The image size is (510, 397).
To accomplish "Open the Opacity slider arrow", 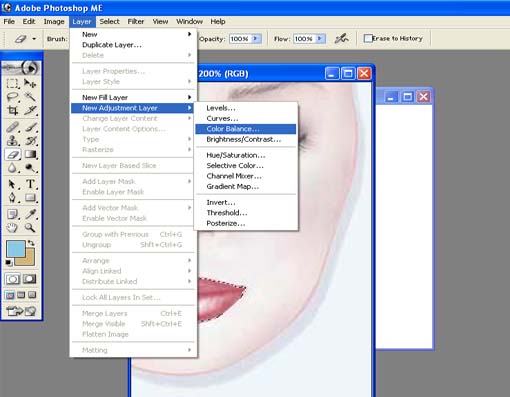I will point(256,39).
